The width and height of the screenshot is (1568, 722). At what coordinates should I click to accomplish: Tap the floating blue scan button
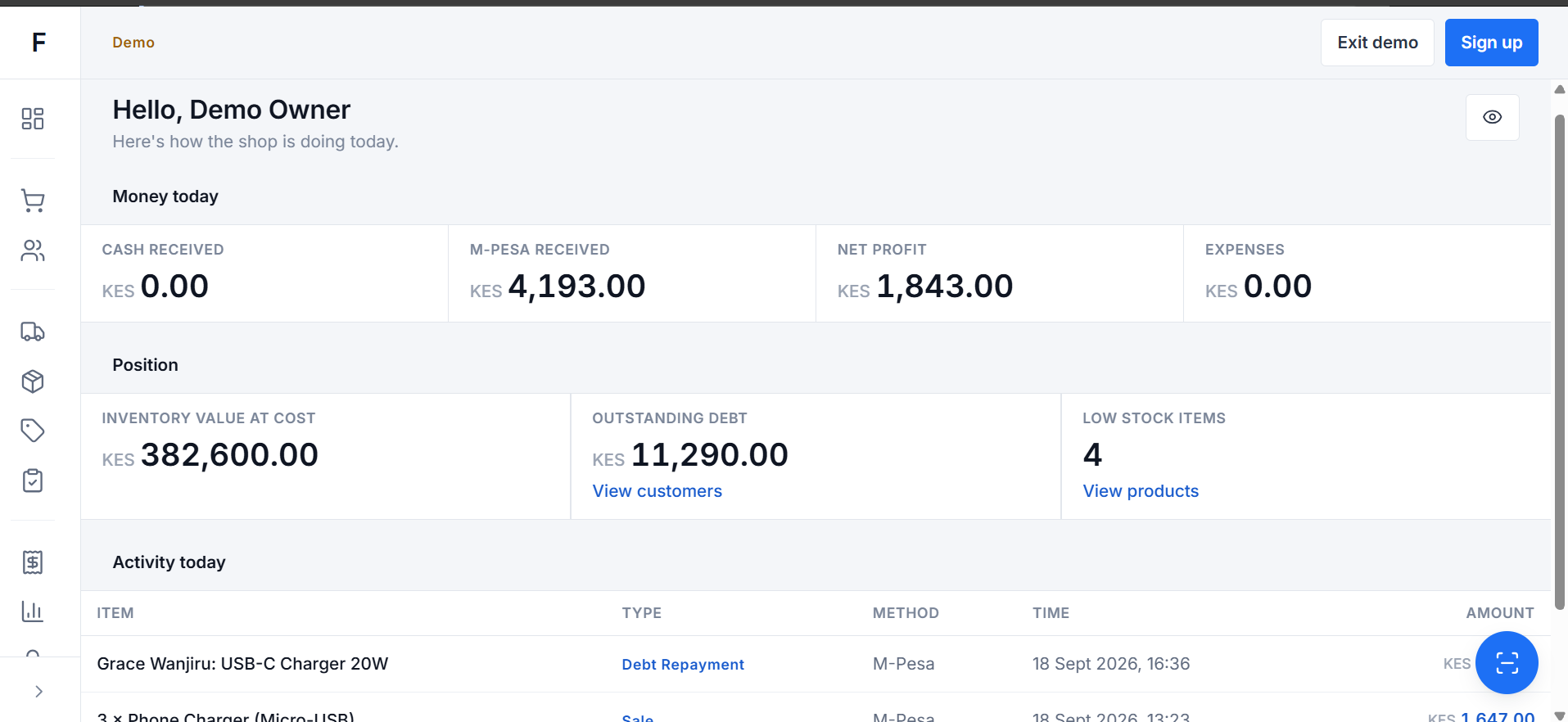click(x=1507, y=662)
